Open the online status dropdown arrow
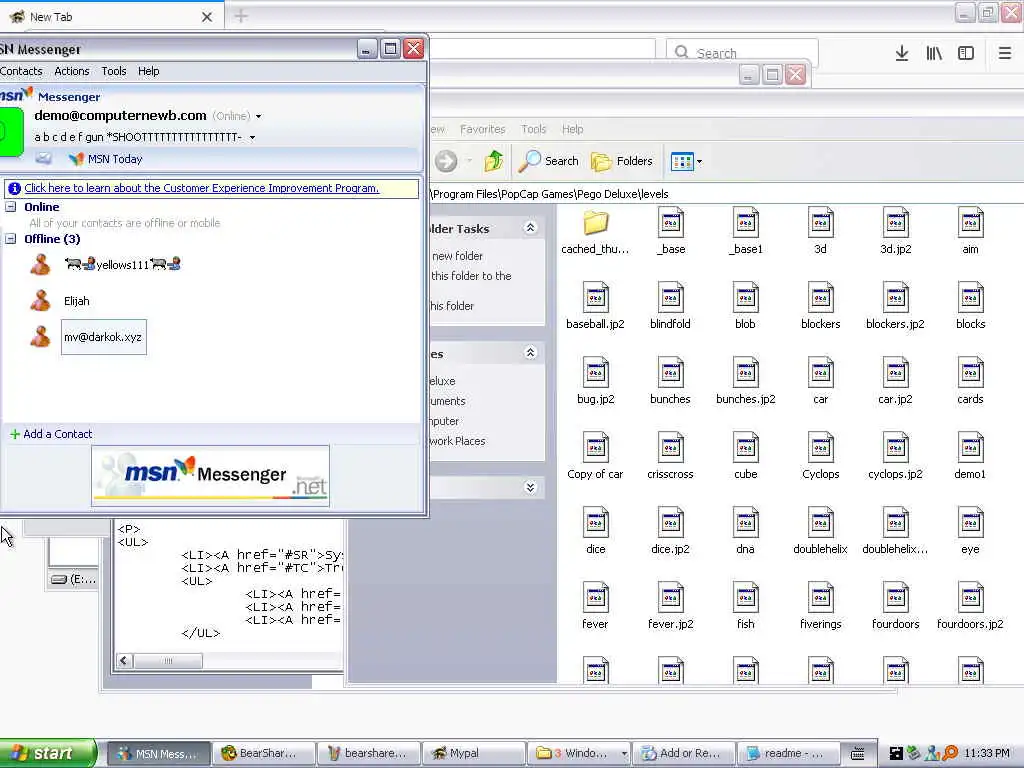The image size is (1024, 768). (259, 116)
